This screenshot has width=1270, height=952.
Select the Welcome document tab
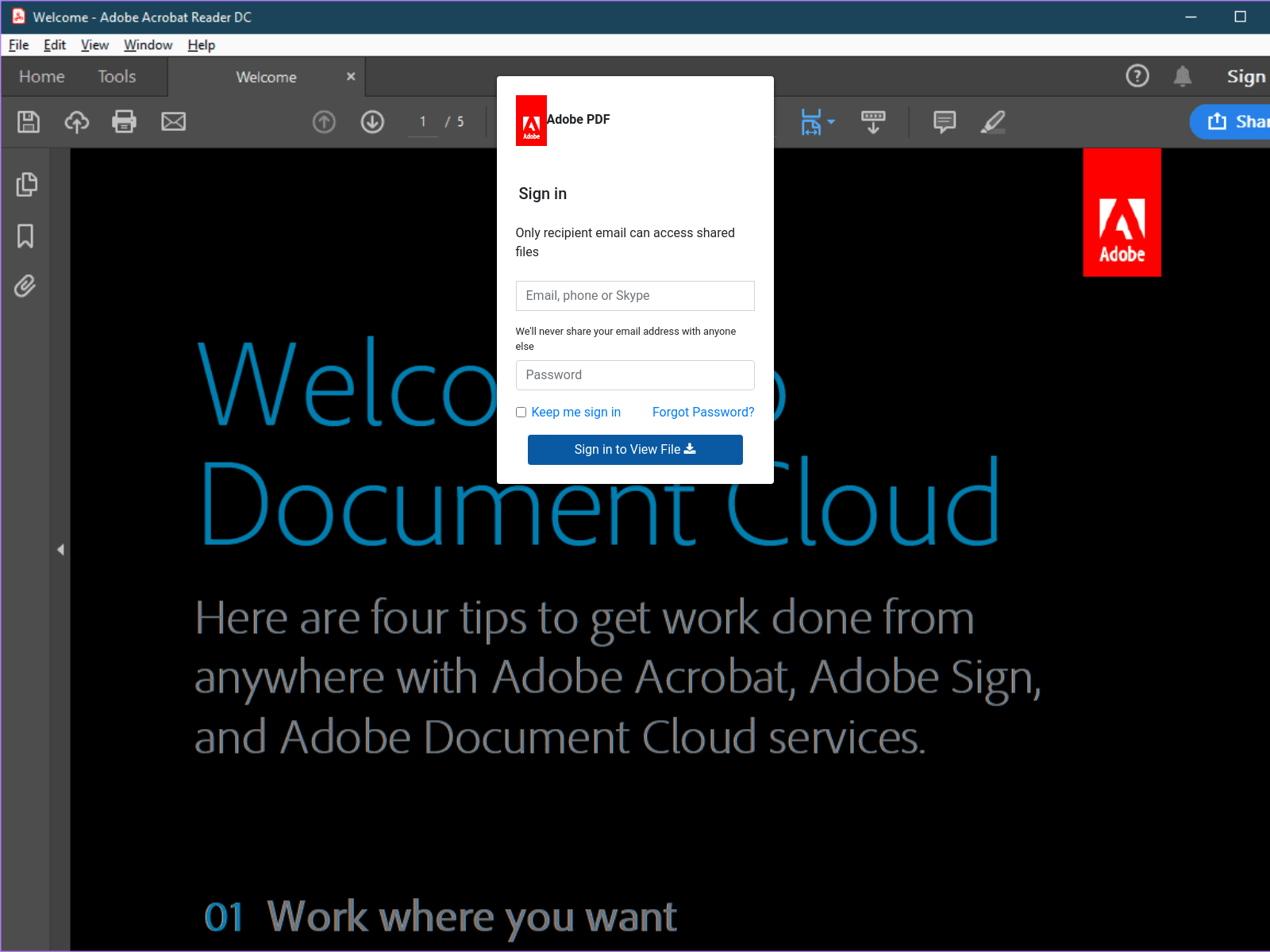point(266,77)
